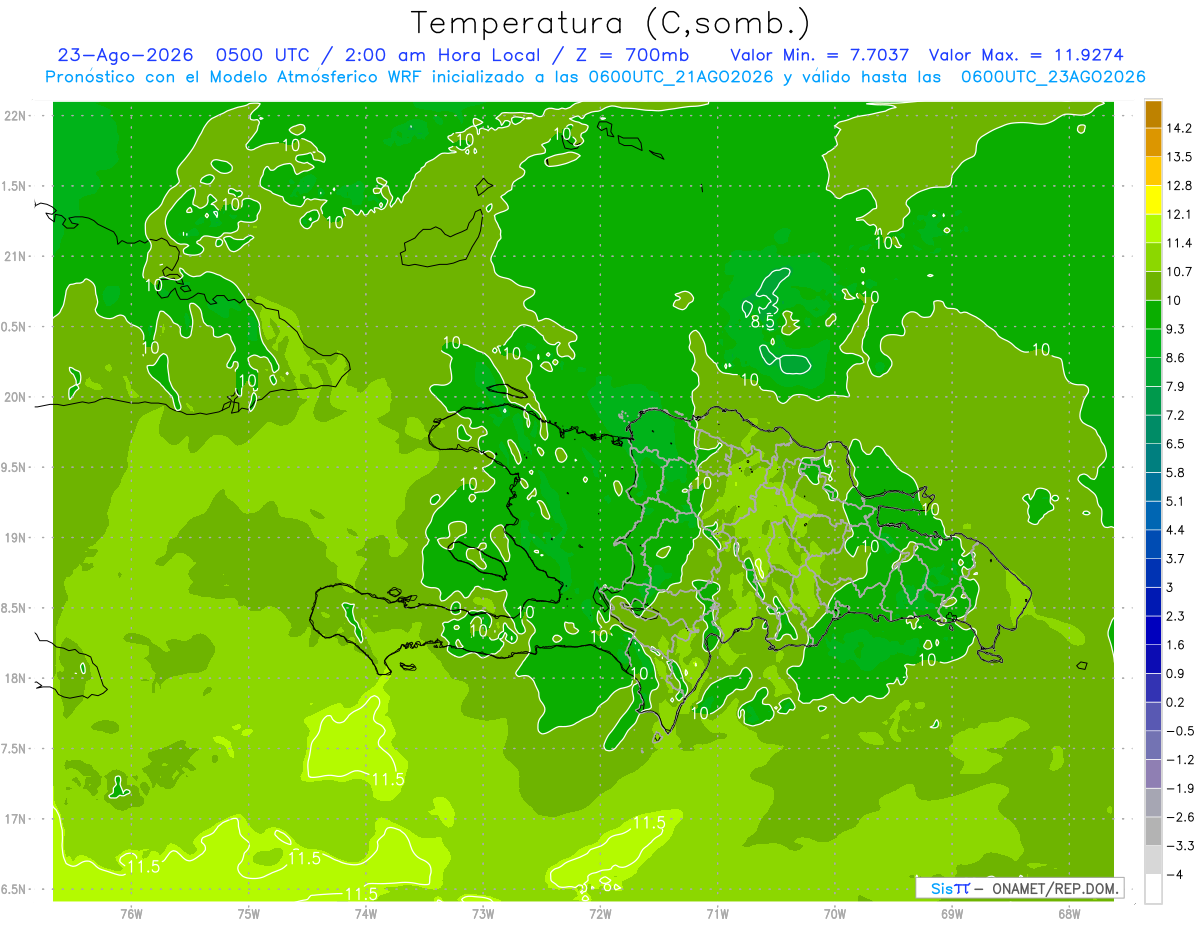
Task: Click the '73W' longitude axis label
Action: click(x=483, y=914)
